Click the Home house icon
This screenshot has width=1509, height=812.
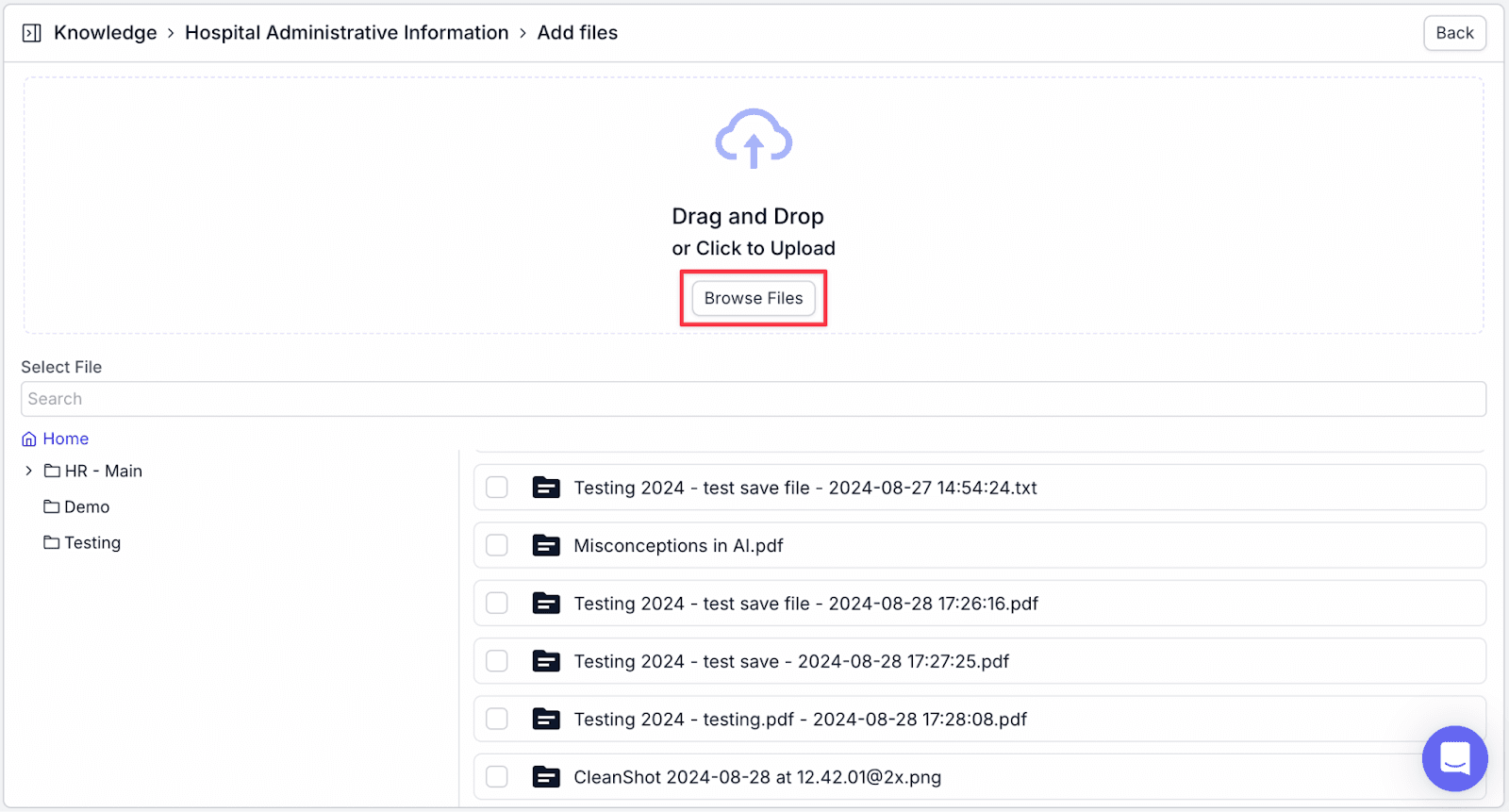[x=29, y=439]
